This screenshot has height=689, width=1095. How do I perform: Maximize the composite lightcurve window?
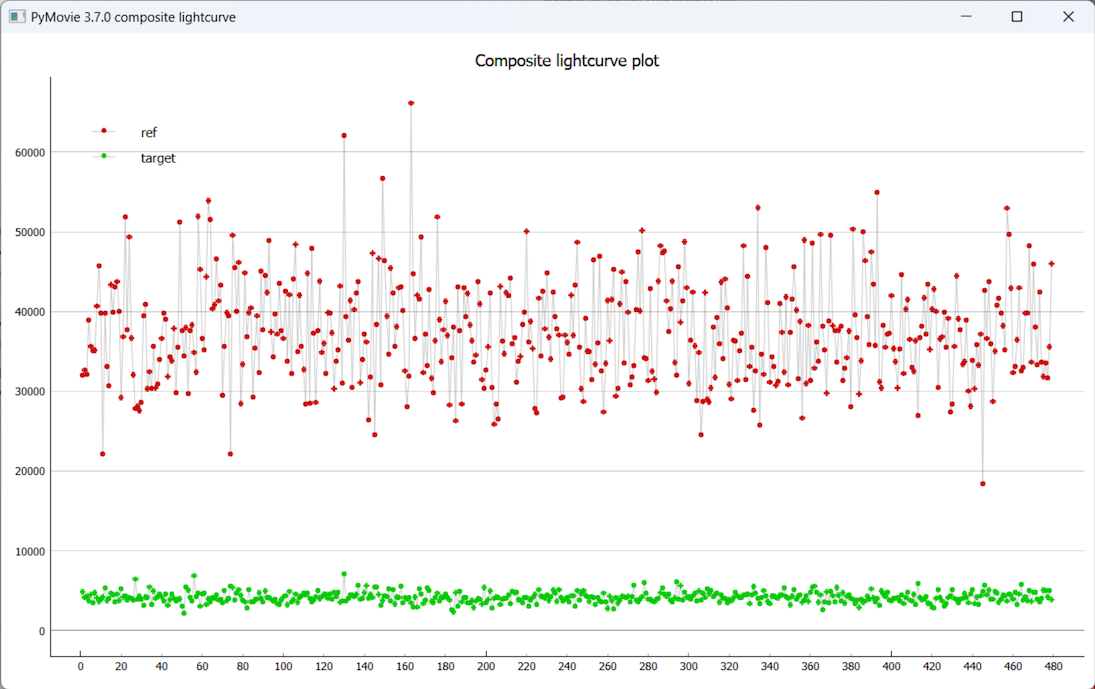tap(1017, 17)
